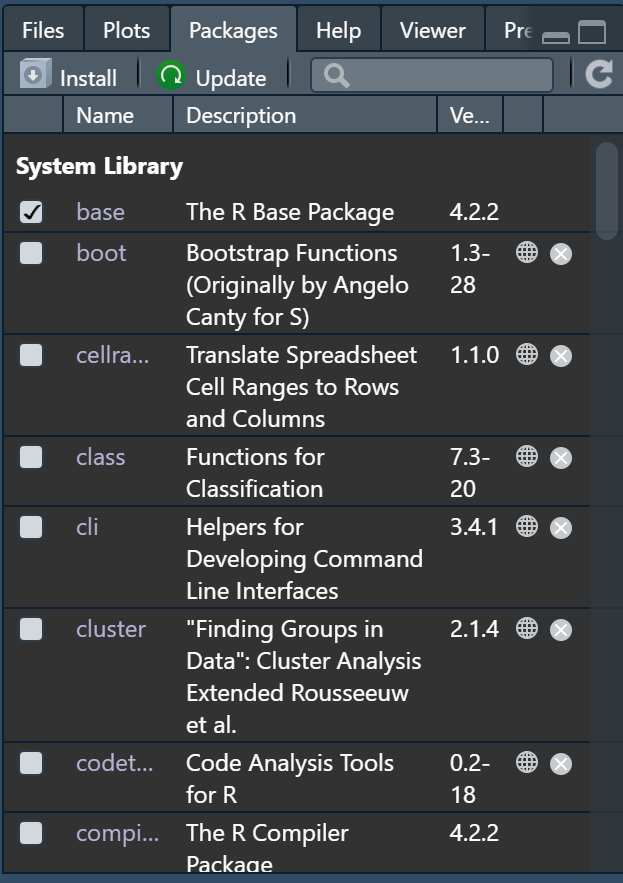The height and width of the screenshot is (883, 623).
Task: Open the codetools package link
Action: [x=114, y=763]
